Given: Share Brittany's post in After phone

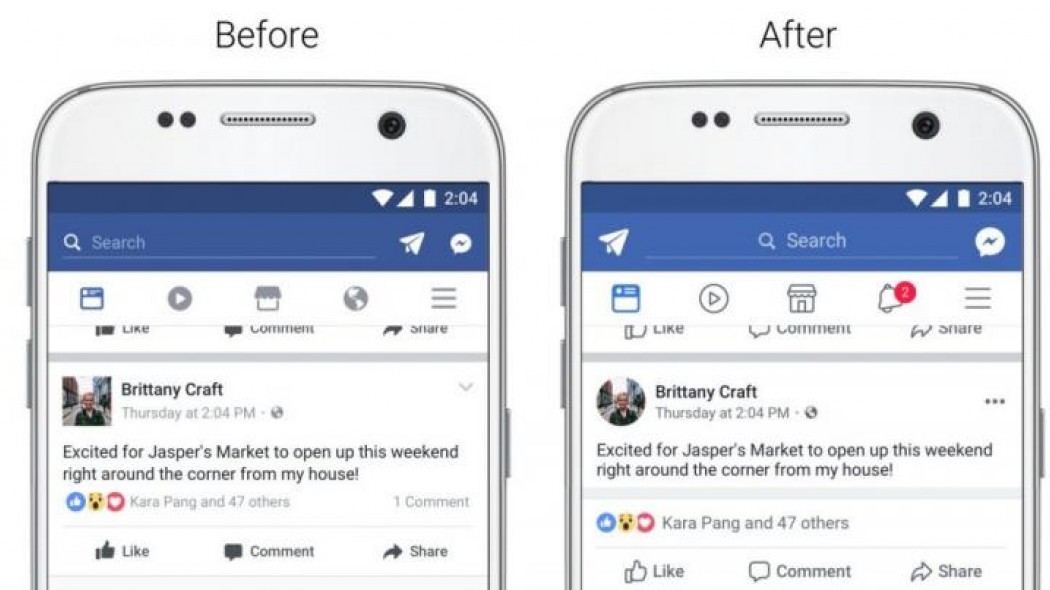Looking at the screenshot, I should click(946, 571).
